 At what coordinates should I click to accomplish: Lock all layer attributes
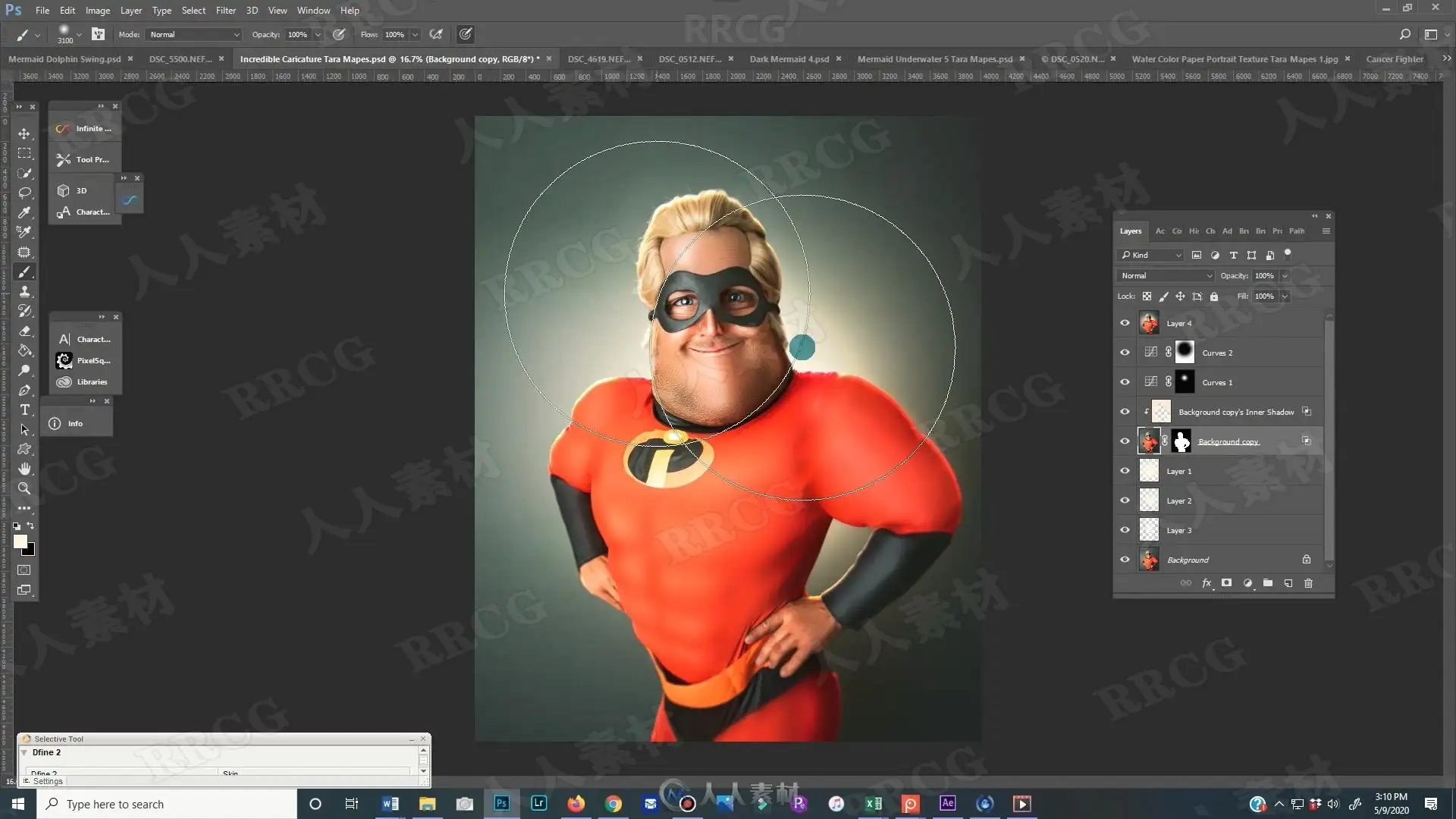(x=1214, y=297)
